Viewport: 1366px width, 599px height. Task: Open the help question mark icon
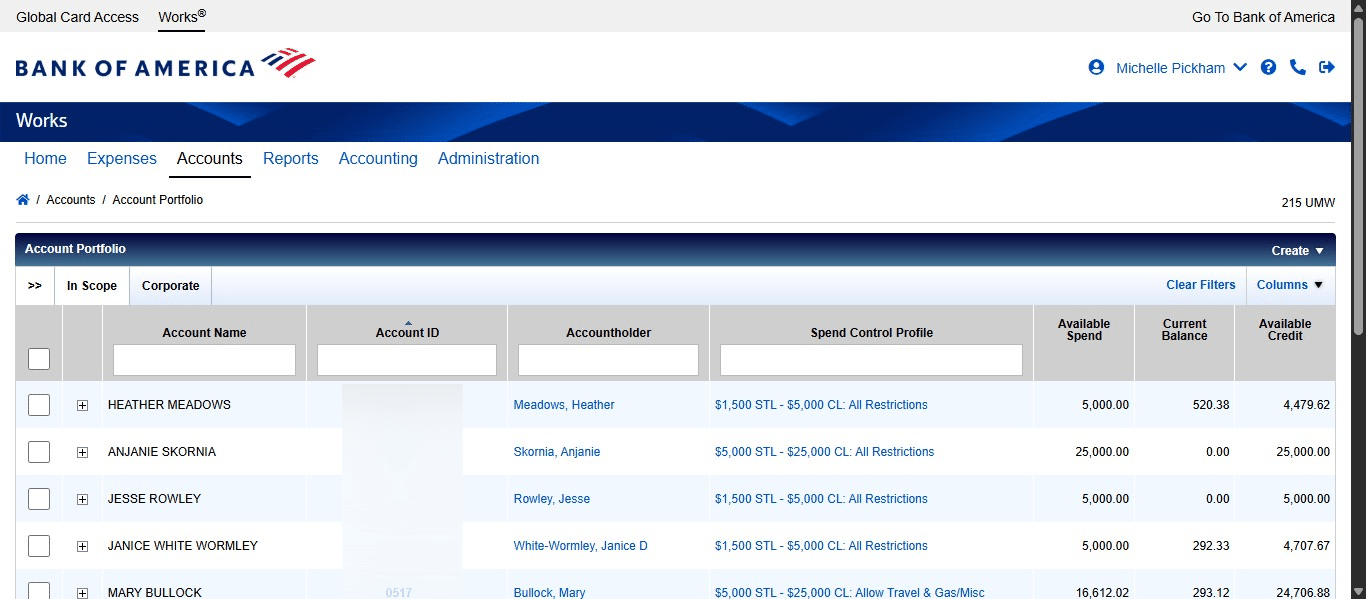tap(1268, 67)
